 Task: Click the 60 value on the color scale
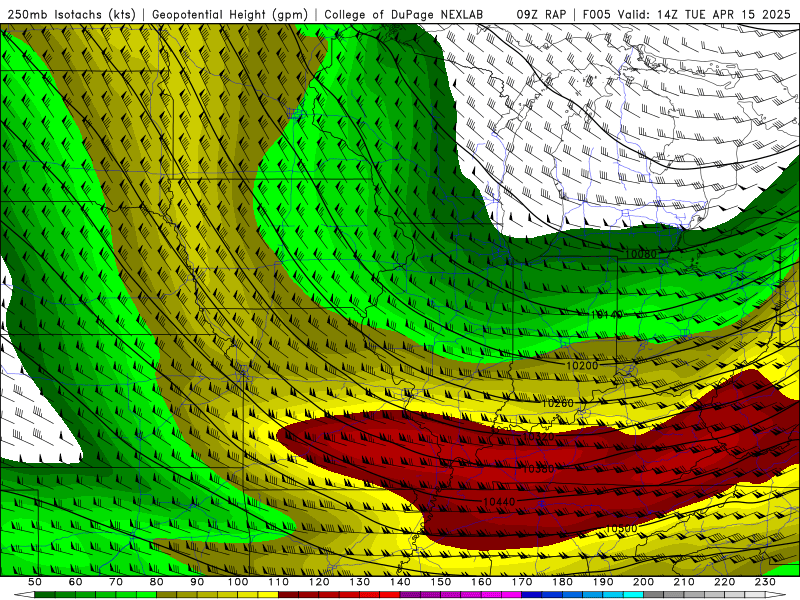(x=76, y=582)
